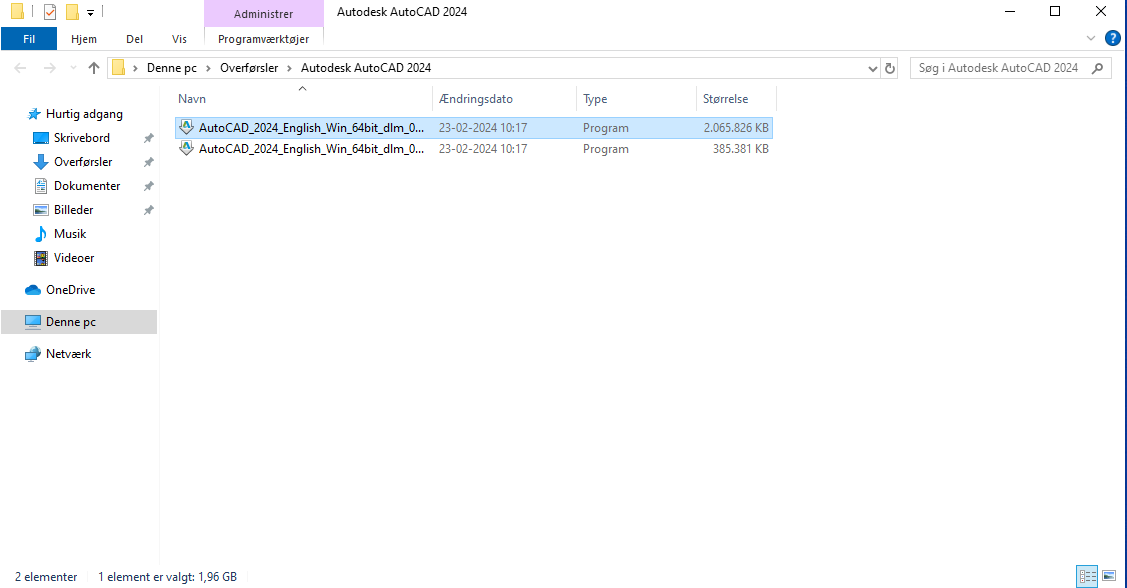Click the Properties icon in quick access toolbar
The width and height of the screenshot is (1127, 588).
(50, 12)
